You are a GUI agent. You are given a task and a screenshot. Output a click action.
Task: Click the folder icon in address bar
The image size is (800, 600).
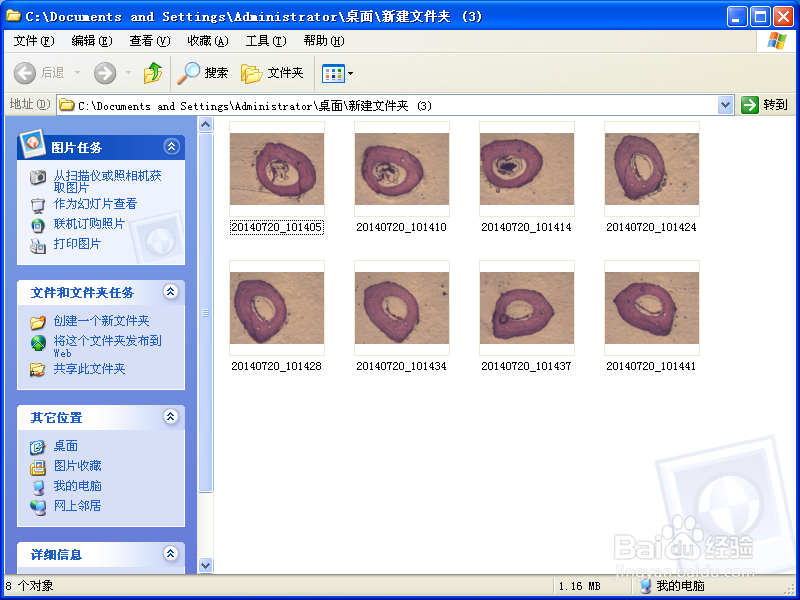tap(66, 105)
